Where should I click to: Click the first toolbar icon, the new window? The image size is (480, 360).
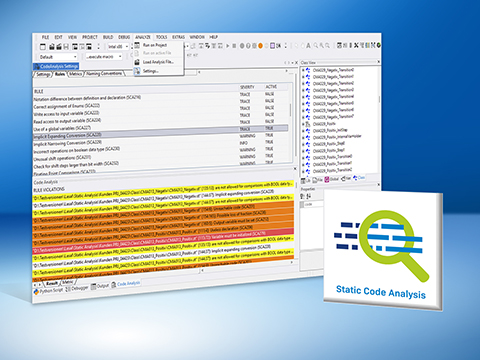[x=43, y=47]
